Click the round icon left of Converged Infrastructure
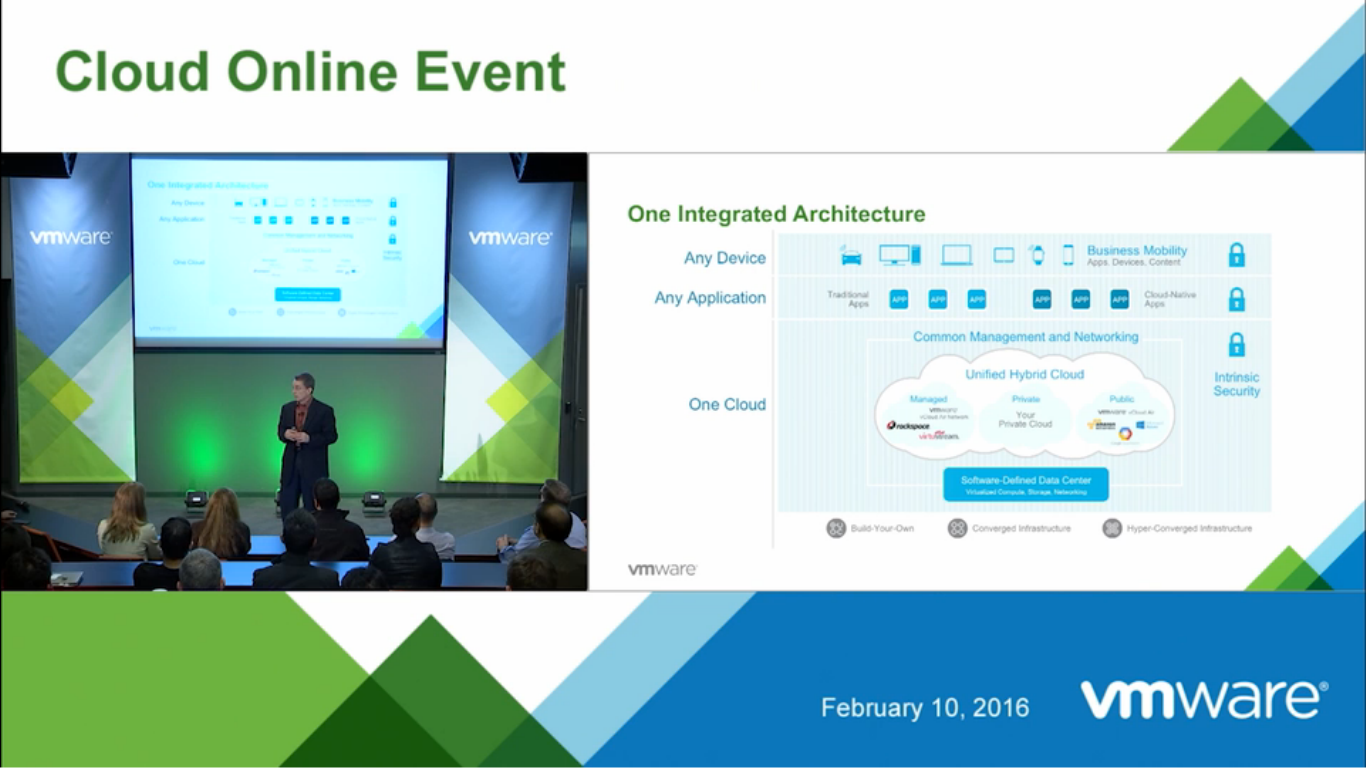The image size is (1366, 768). [958, 528]
